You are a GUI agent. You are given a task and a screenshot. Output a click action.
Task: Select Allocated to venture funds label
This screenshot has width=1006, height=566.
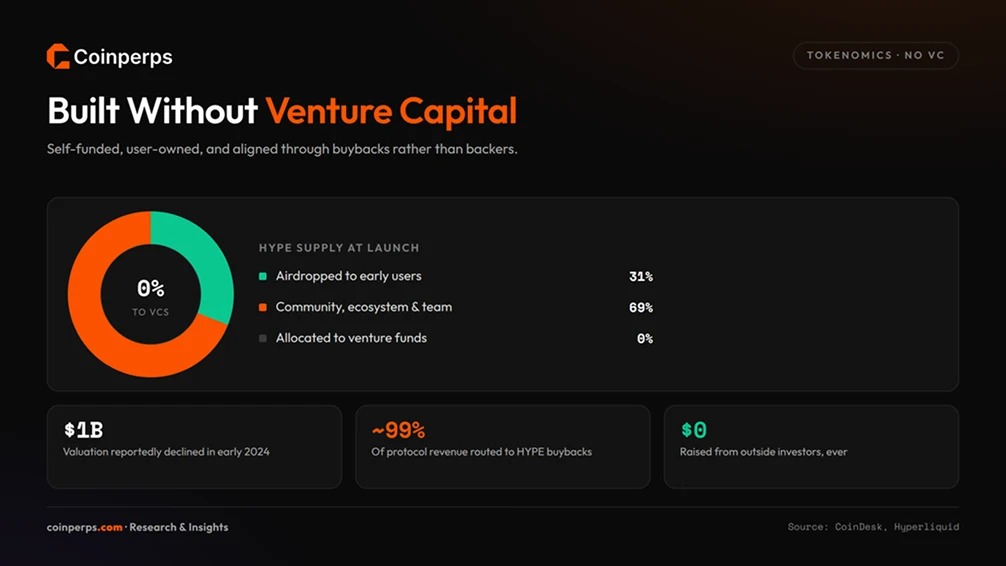click(x=351, y=338)
